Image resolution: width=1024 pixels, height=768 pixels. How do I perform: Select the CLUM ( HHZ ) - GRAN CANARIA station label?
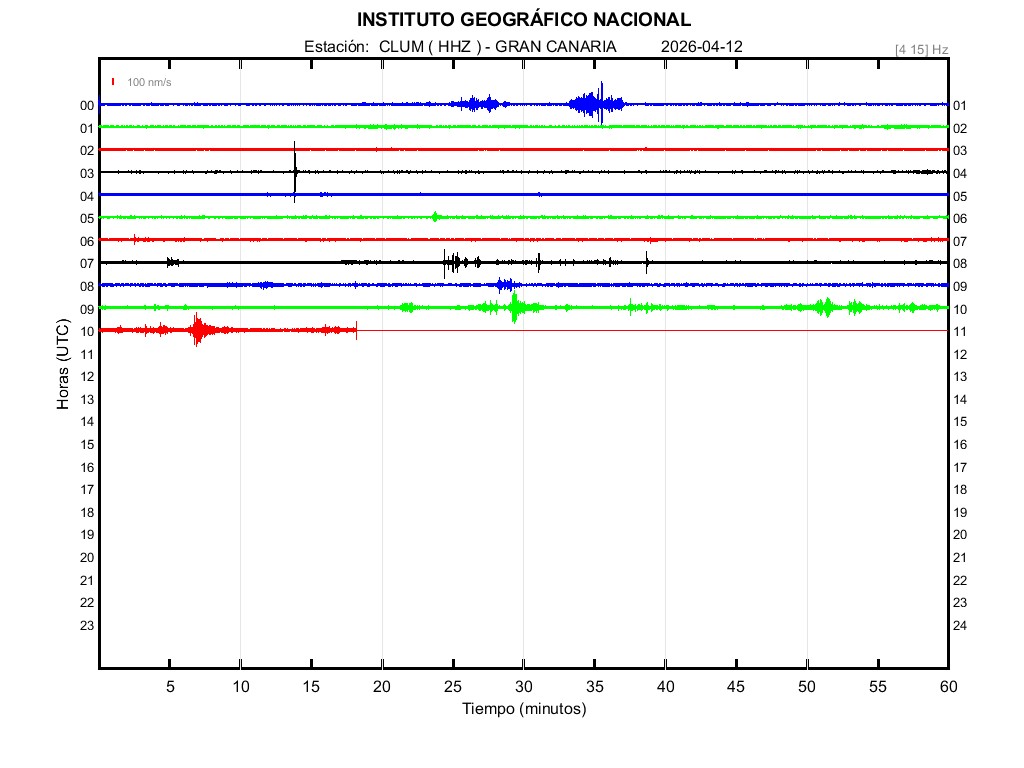click(x=497, y=47)
